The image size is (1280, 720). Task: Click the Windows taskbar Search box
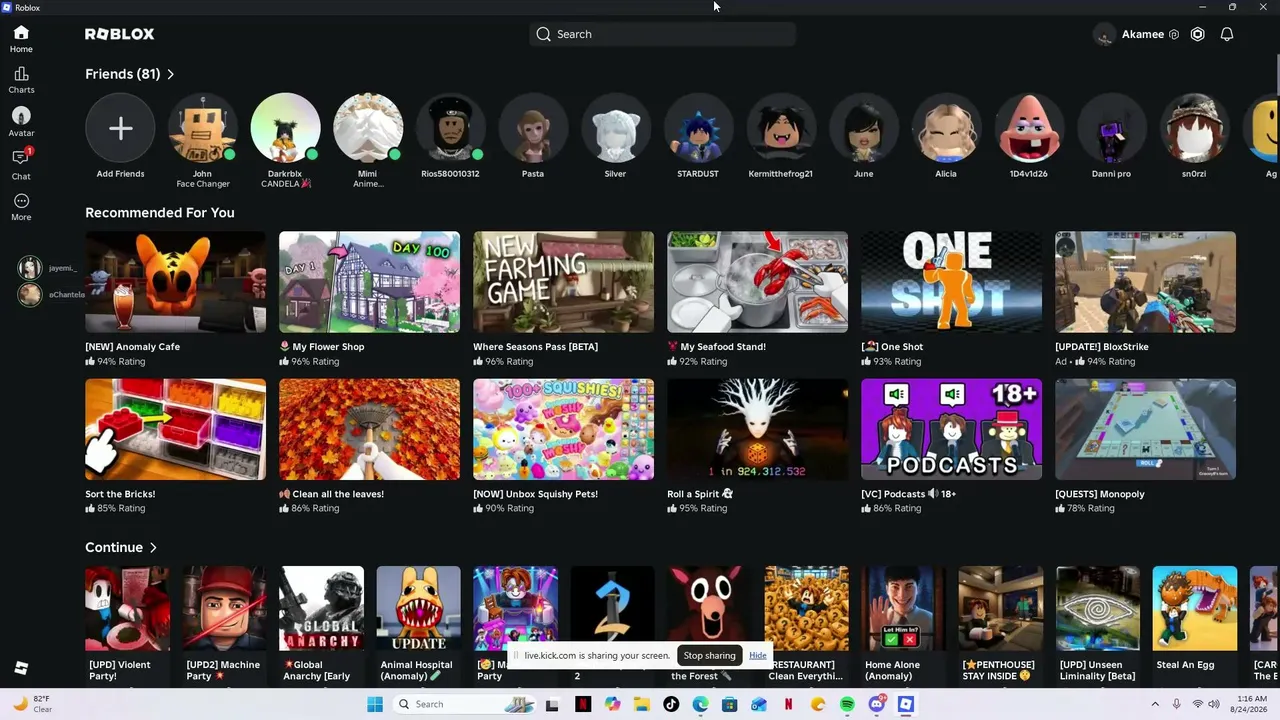(x=463, y=704)
